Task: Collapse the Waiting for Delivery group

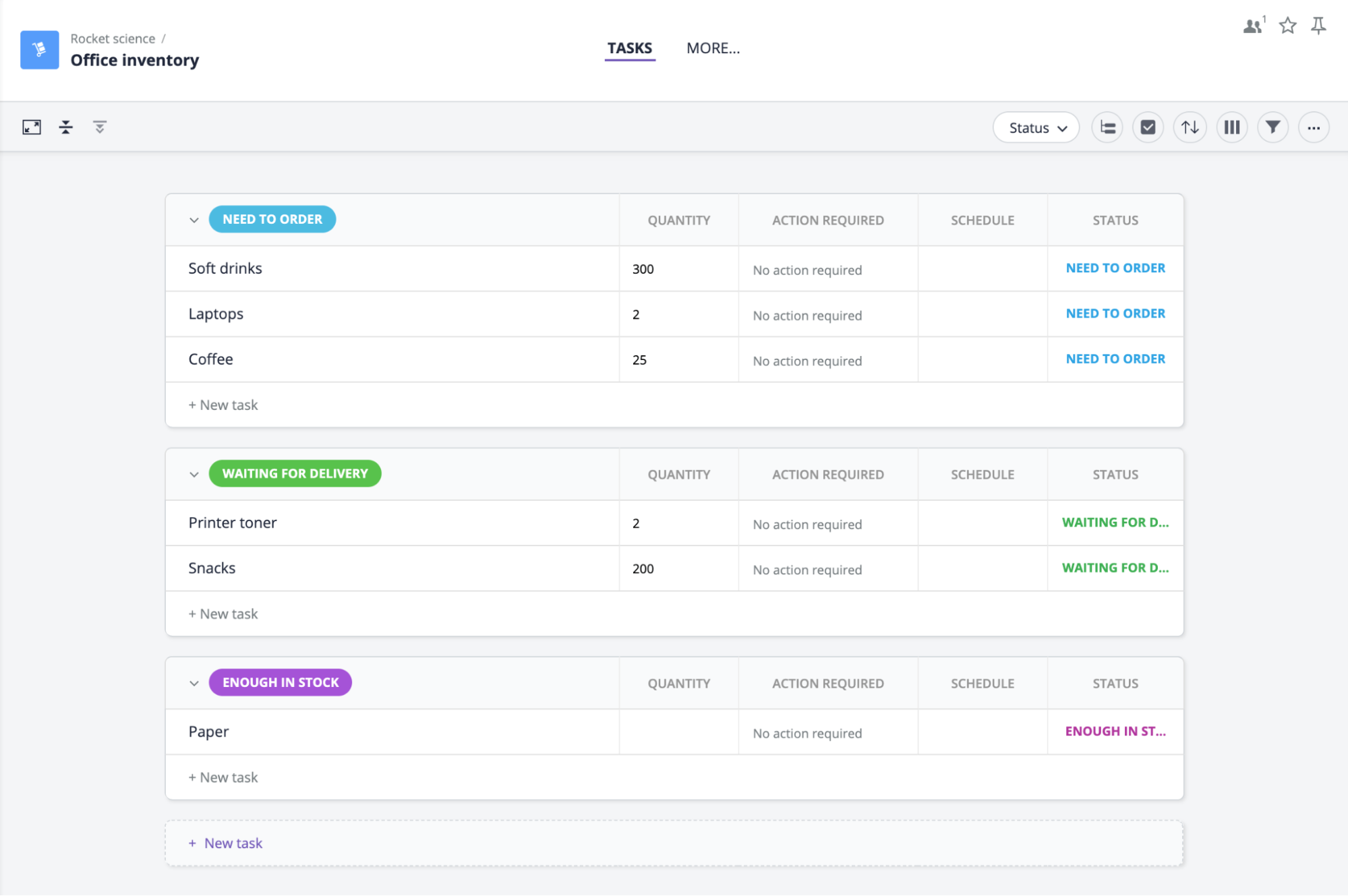Action: 194,474
